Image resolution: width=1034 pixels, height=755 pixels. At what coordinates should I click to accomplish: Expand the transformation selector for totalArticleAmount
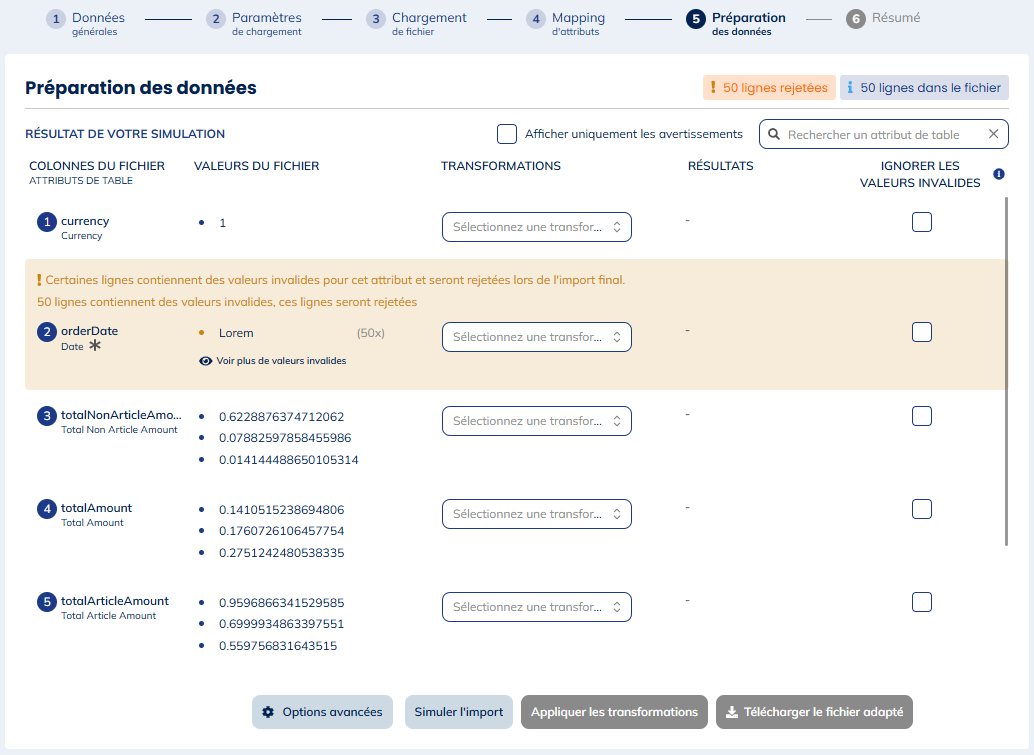(536, 607)
